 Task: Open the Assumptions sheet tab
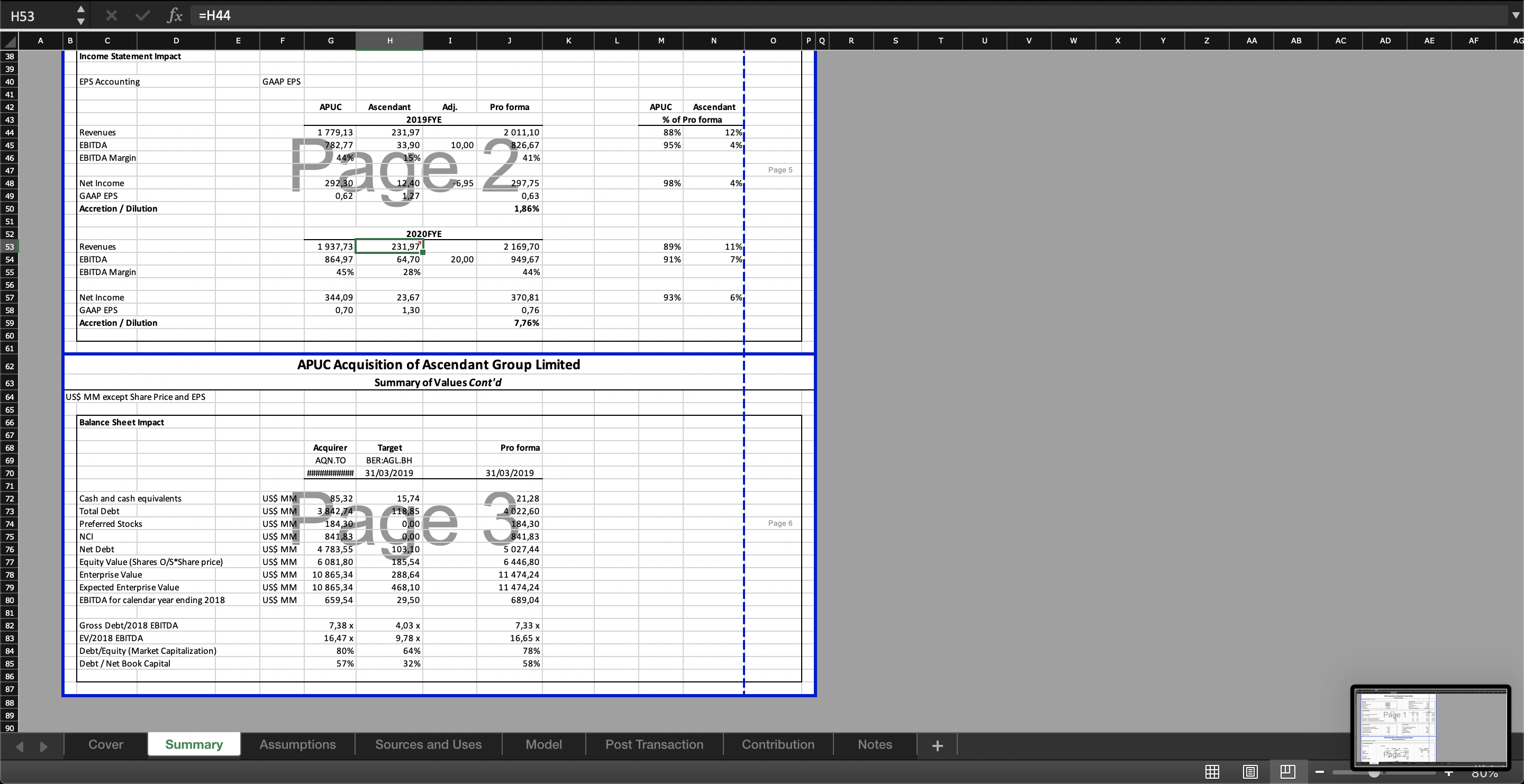pyautogui.click(x=297, y=744)
